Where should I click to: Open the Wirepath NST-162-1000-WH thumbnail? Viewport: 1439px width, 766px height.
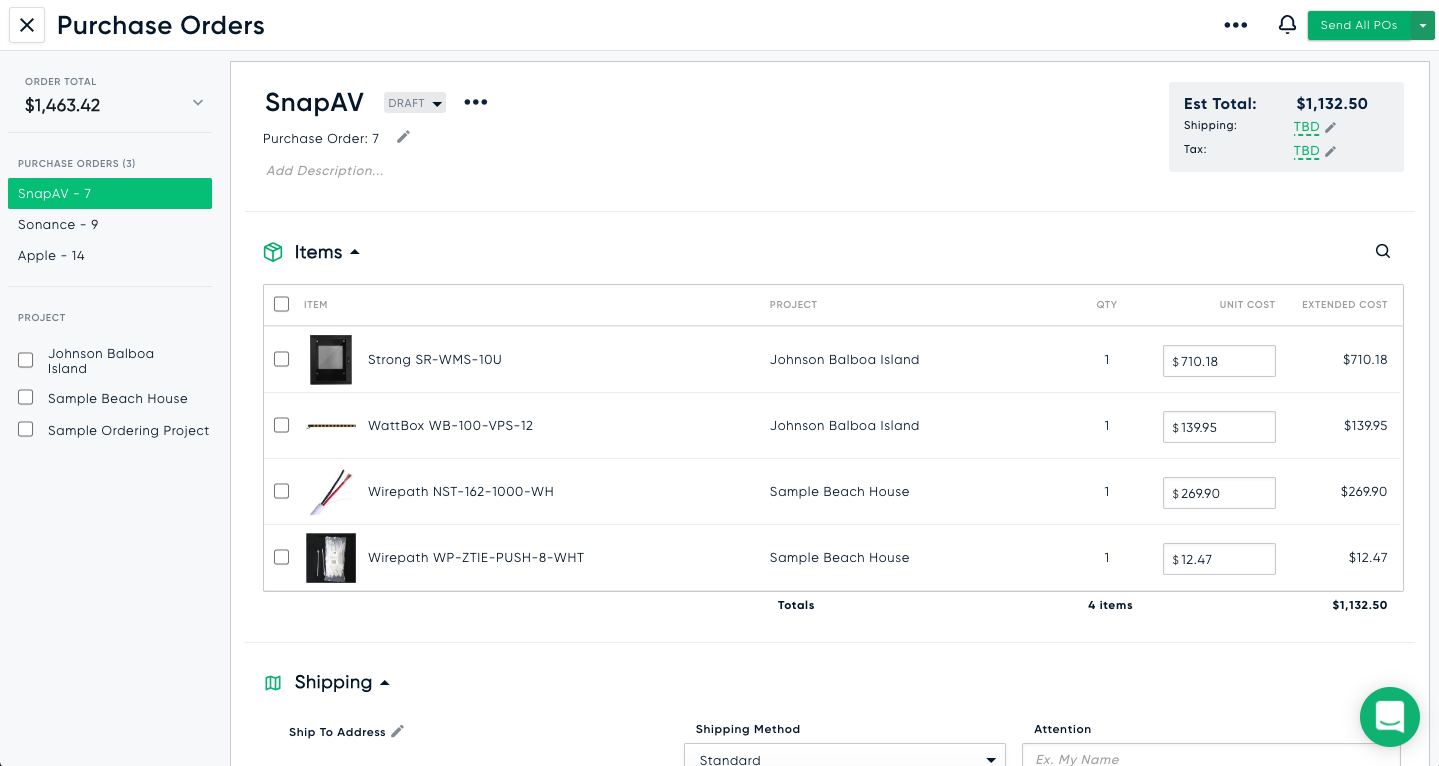click(x=331, y=492)
